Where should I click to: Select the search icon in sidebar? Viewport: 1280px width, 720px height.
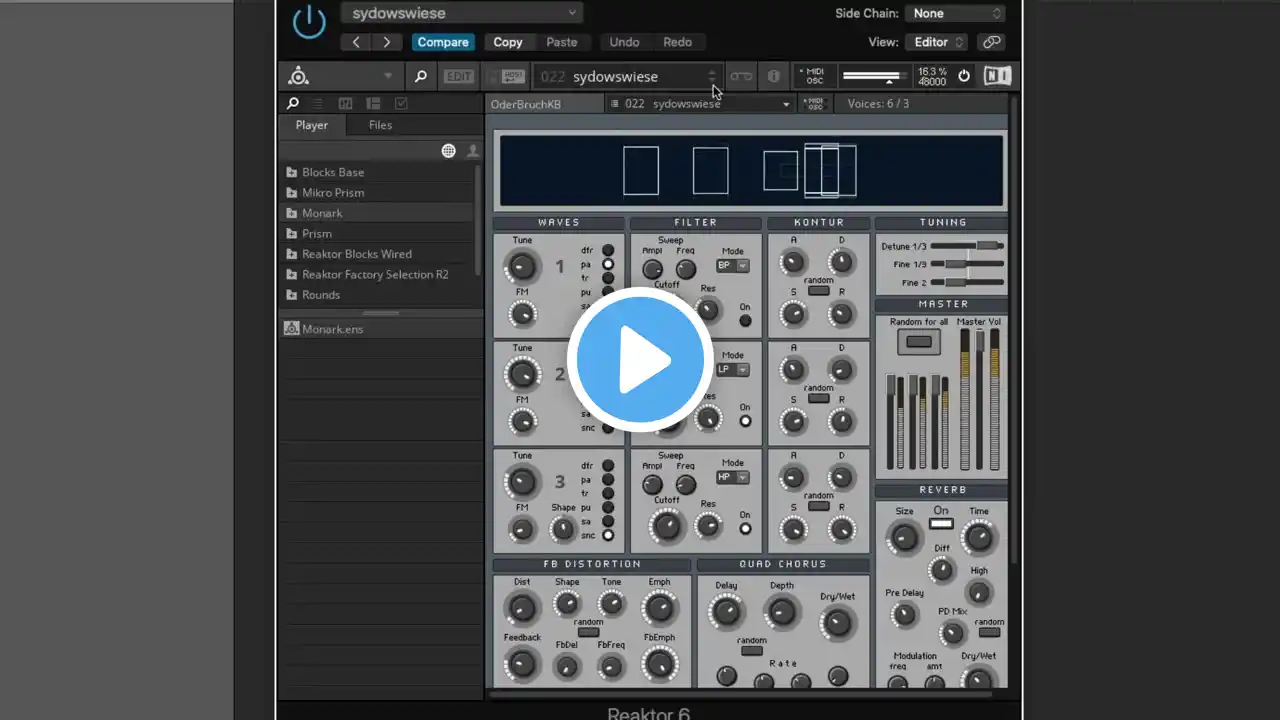pyautogui.click(x=292, y=103)
